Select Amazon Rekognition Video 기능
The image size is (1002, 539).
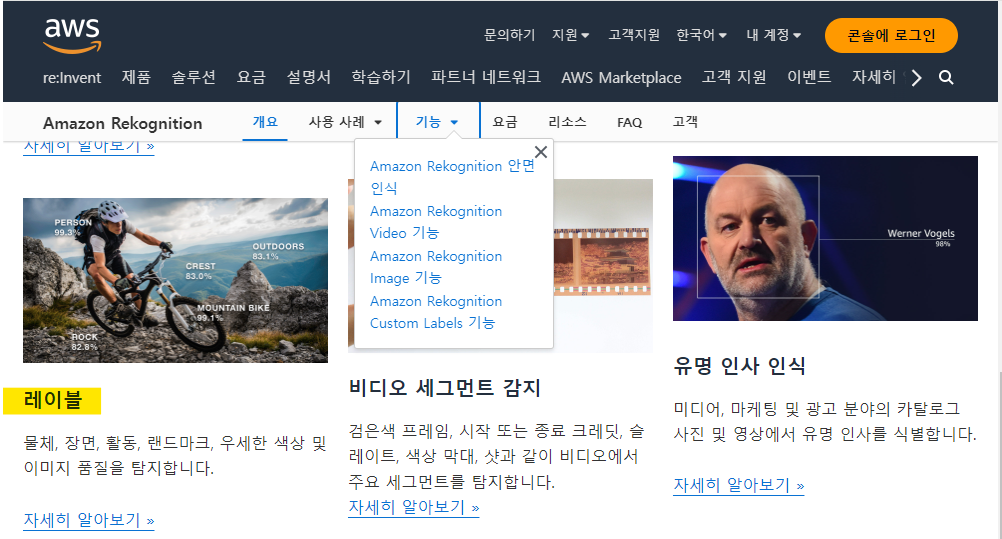pyautogui.click(x=436, y=222)
